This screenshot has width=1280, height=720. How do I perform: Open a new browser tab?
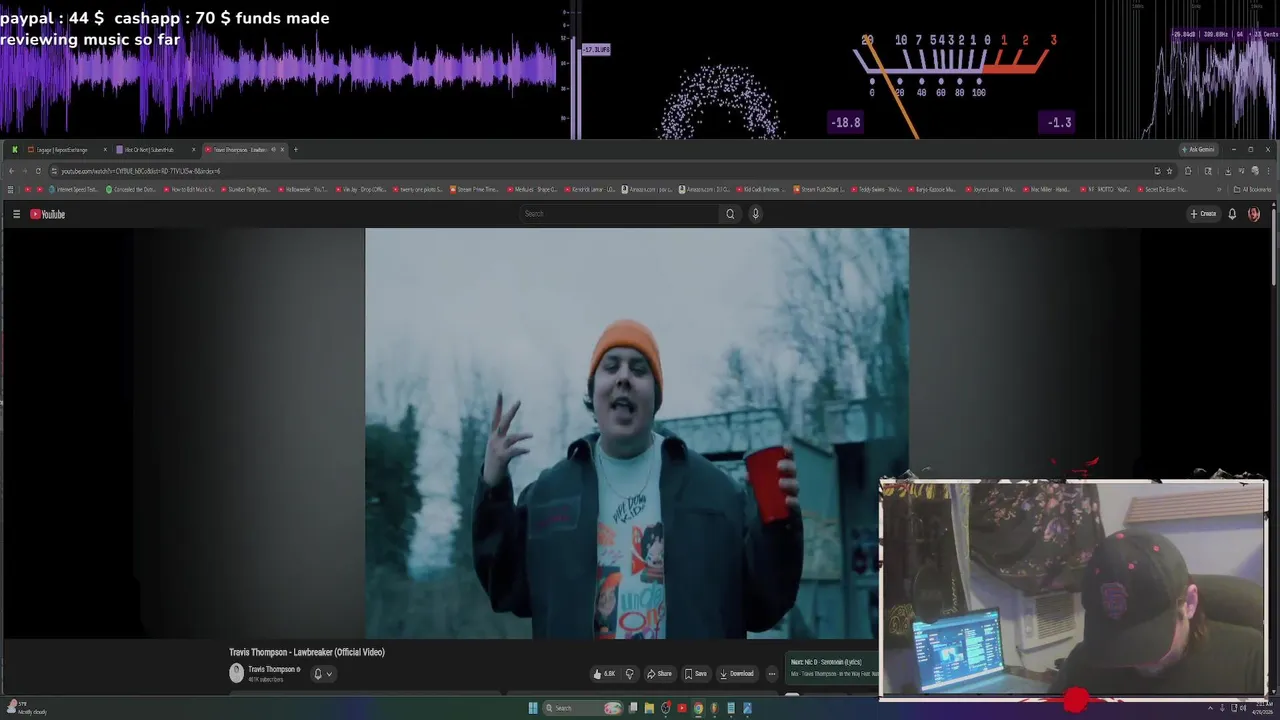point(295,150)
